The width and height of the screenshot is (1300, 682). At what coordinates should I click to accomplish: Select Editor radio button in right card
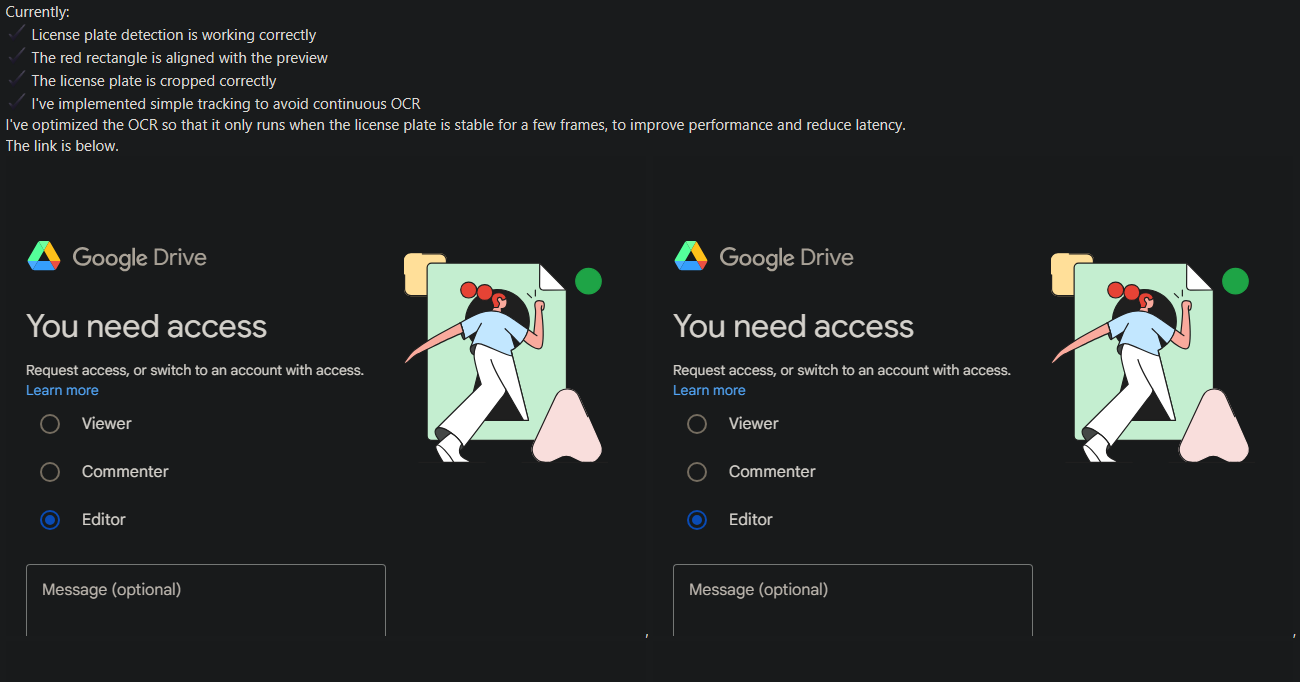click(697, 520)
